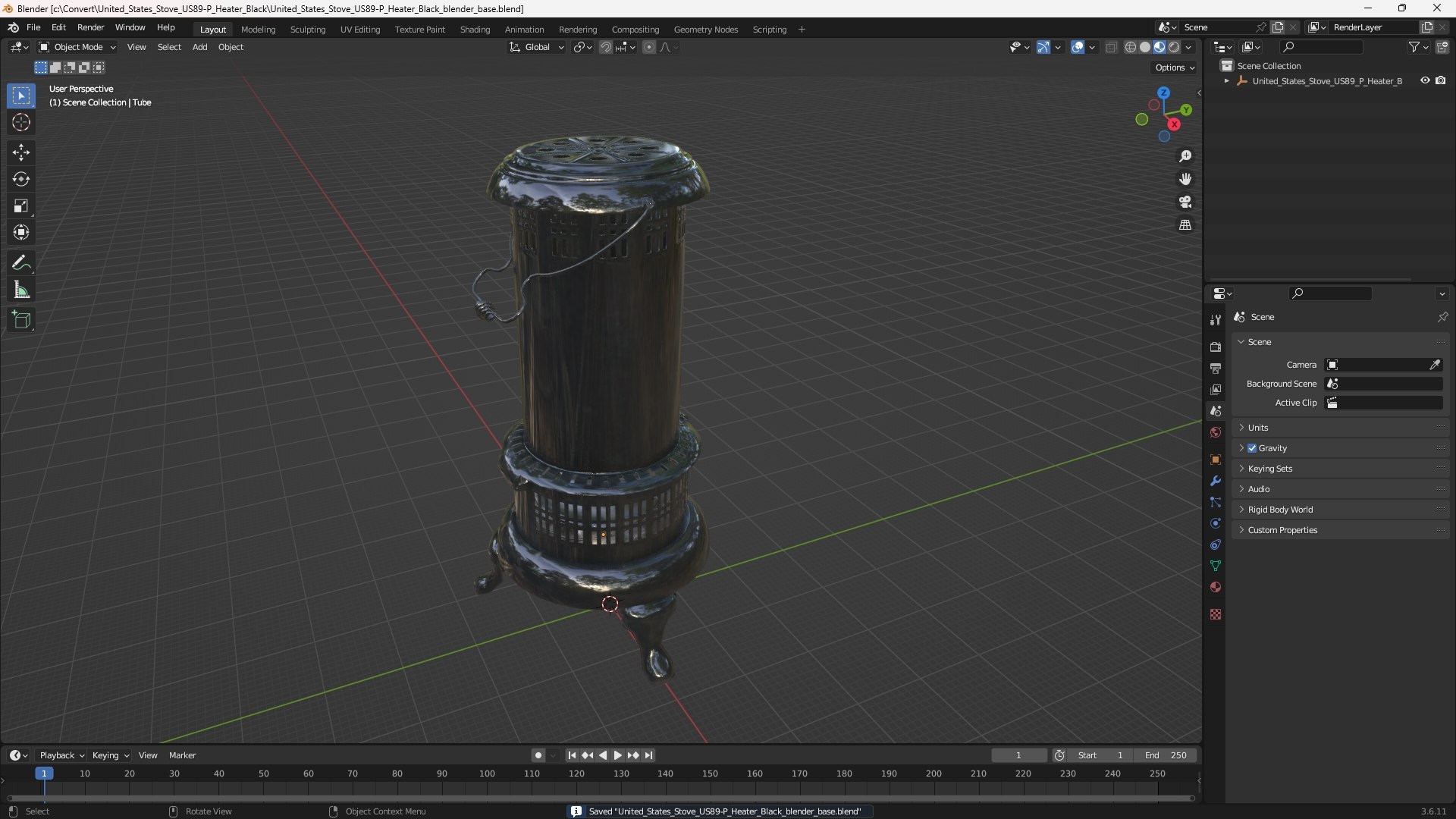Viewport: 1456px width, 819px height.
Task: Open Global transform orientation dropdown
Action: [536, 47]
